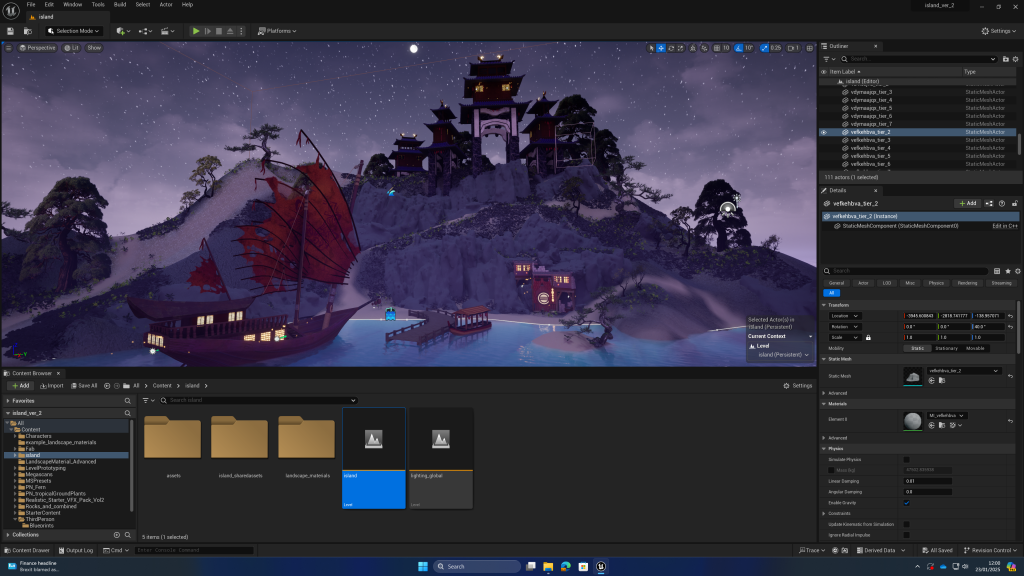
Task: Open Outliner settings gear icon
Action: (1014, 59)
